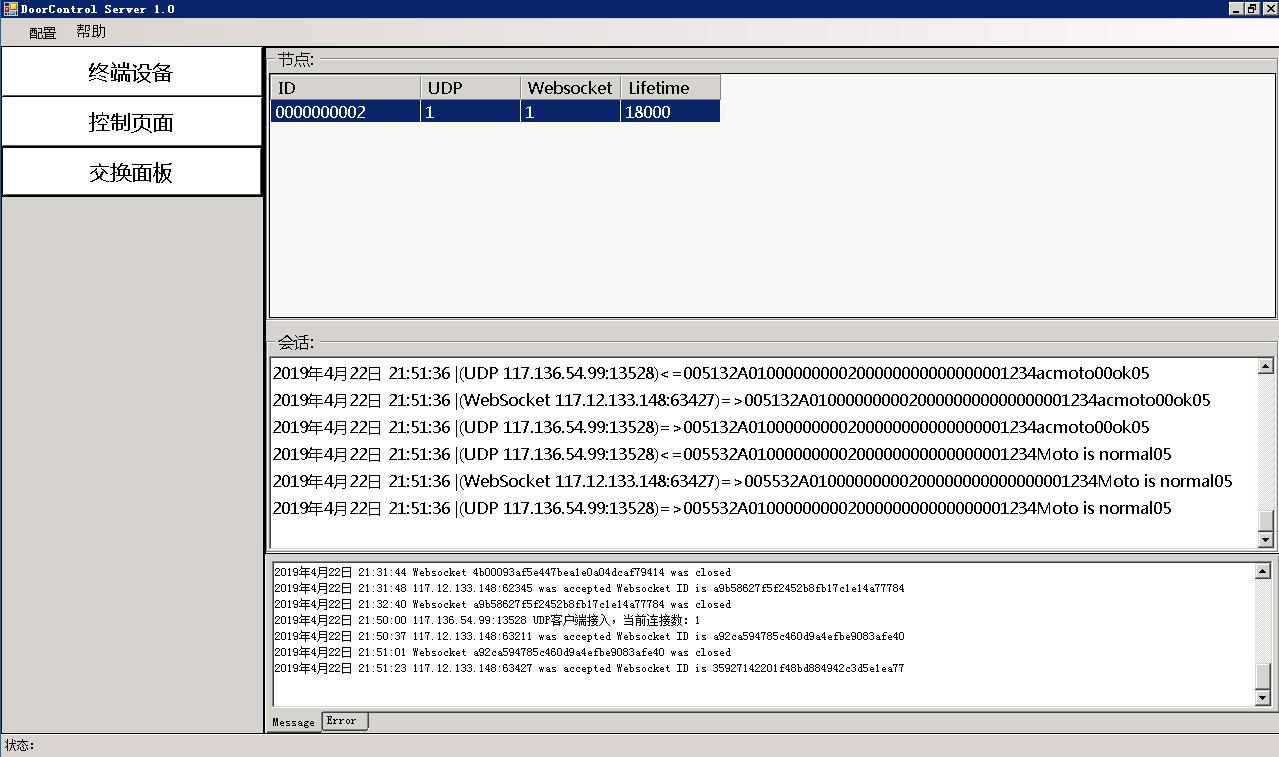Image resolution: width=1279 pixels, height=757 pixels.
Task: Click the DoorControl Server title bar icon
Action: click(x=10, y=9)
